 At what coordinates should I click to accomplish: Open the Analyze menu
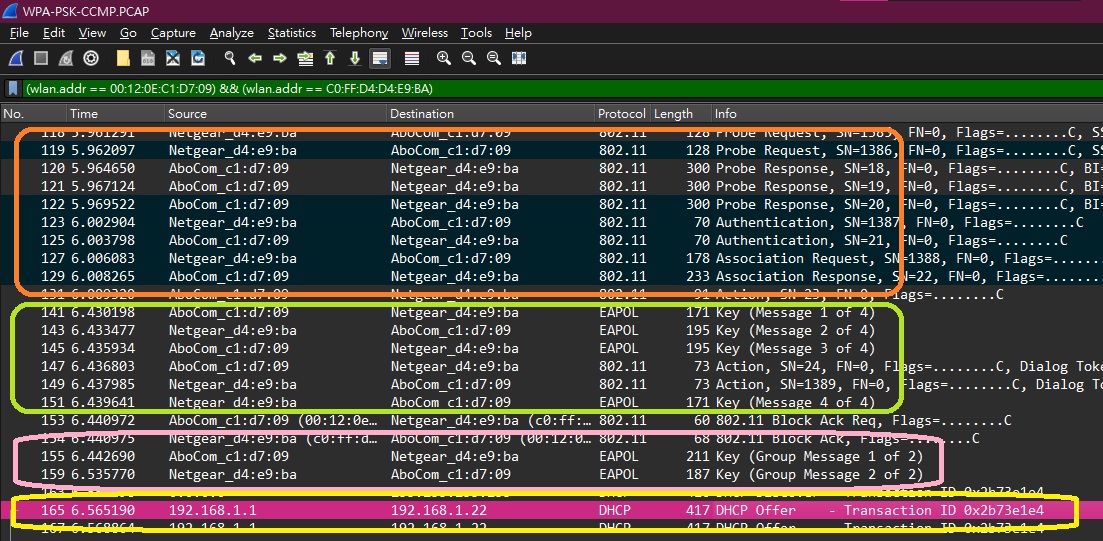pos(231,33)
